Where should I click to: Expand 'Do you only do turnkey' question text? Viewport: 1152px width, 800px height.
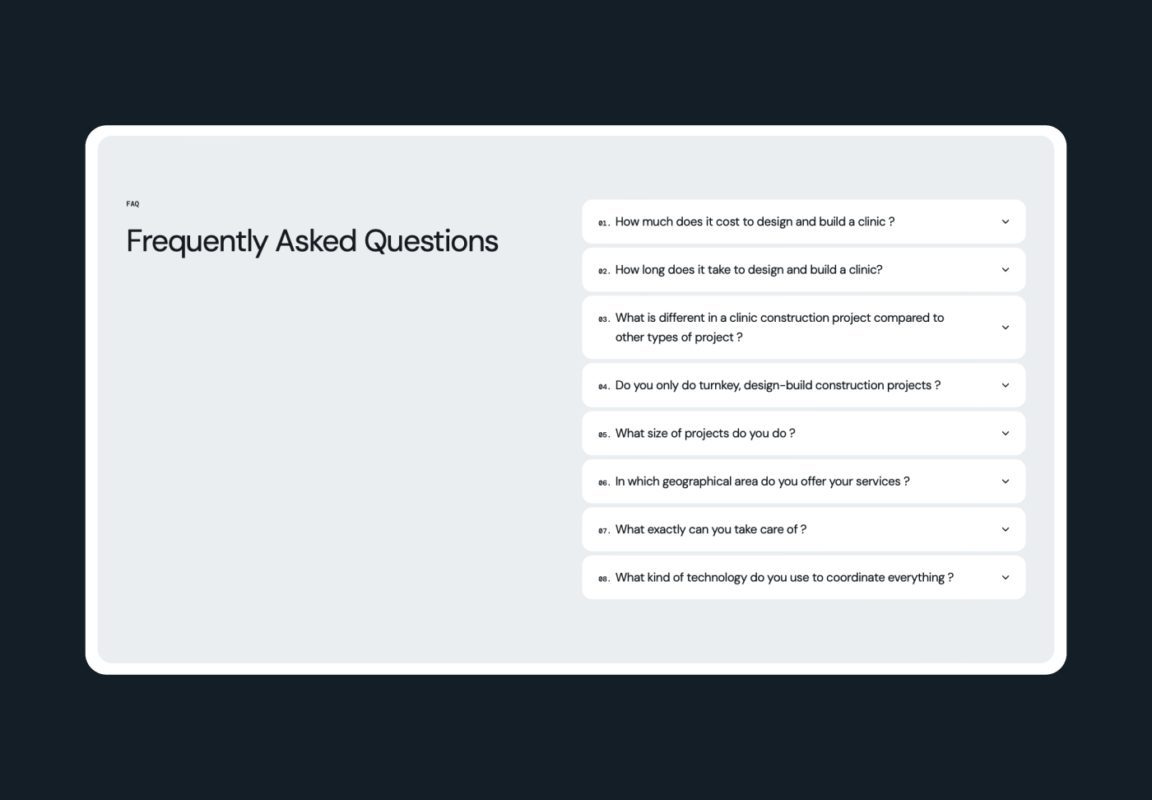click(x=777, y=385)
